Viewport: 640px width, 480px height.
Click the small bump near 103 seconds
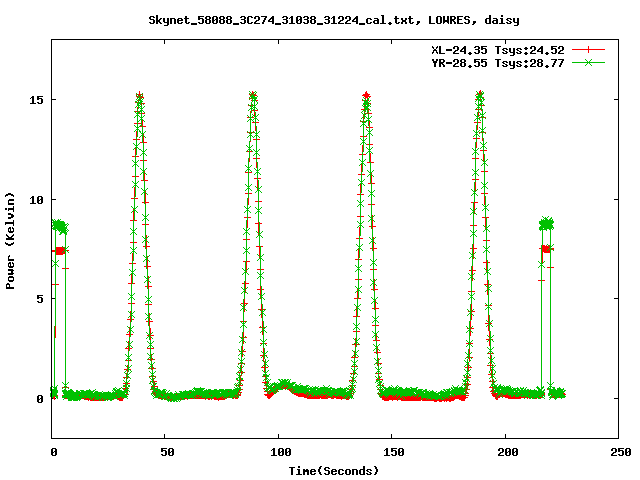pos(284,384)
